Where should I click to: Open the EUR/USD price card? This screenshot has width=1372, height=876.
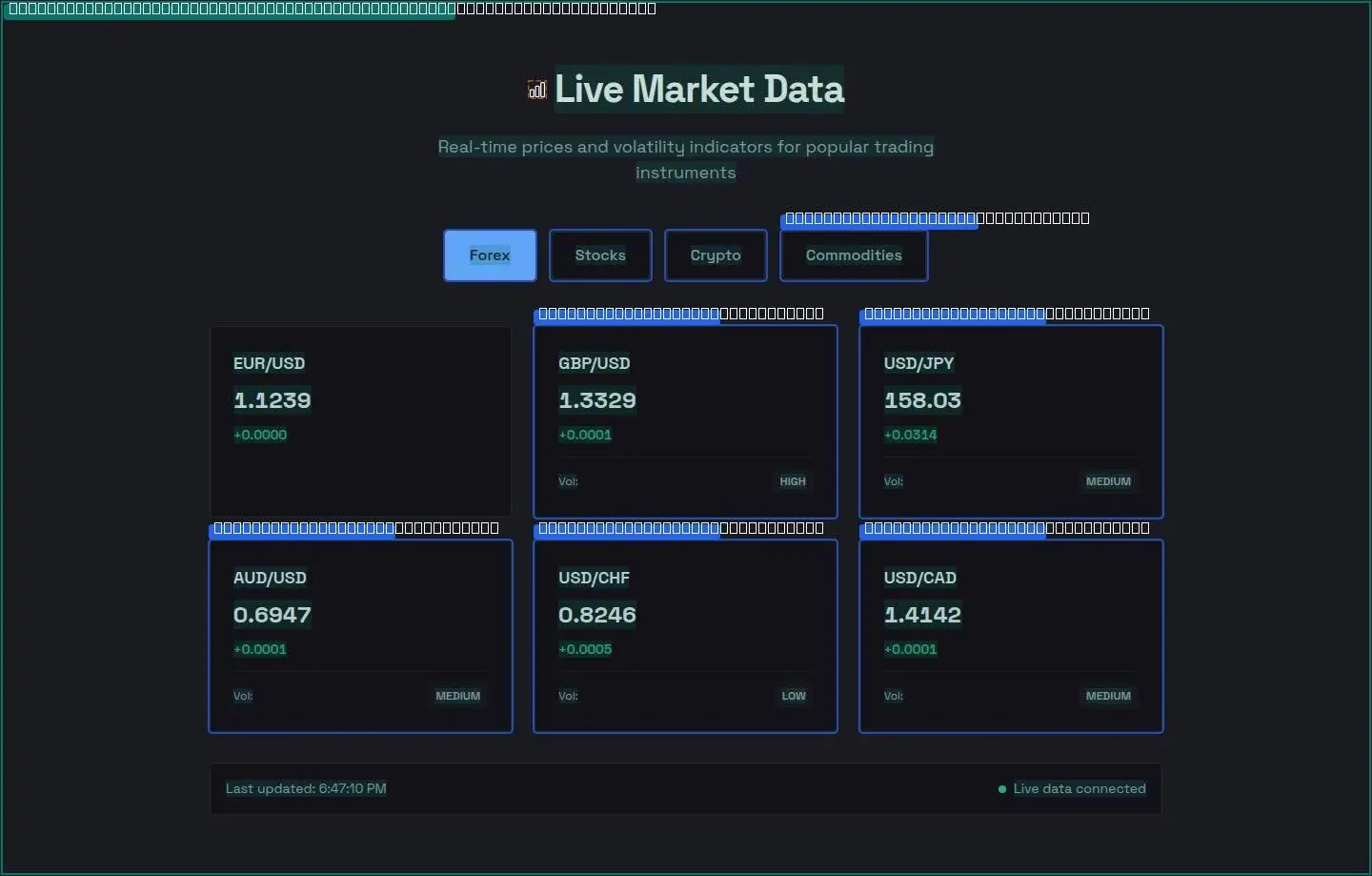pos(360,422)
